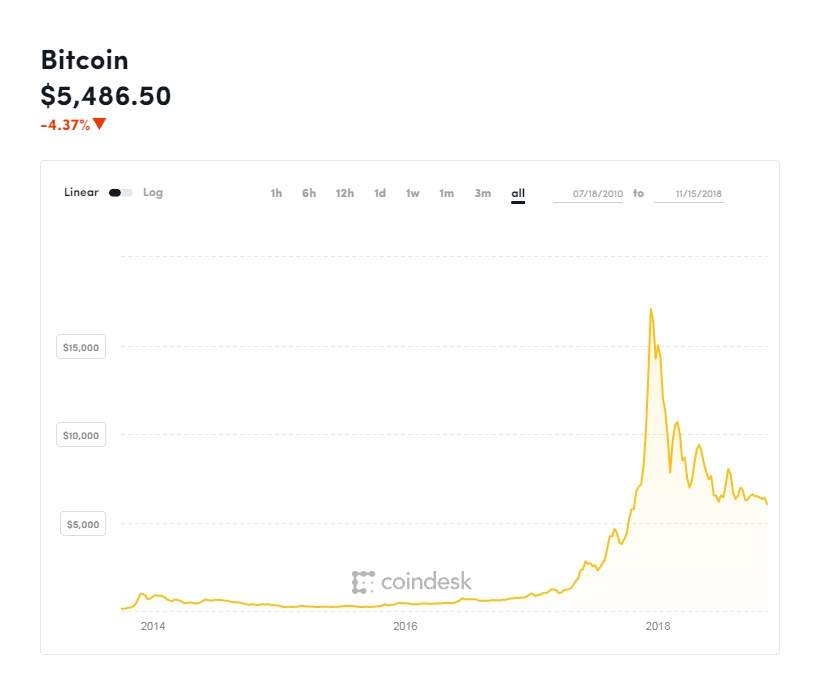Click the 2016 x-axis year label
Image resolution: width=820 pixels, height=695 pixels.
[405, 626]
